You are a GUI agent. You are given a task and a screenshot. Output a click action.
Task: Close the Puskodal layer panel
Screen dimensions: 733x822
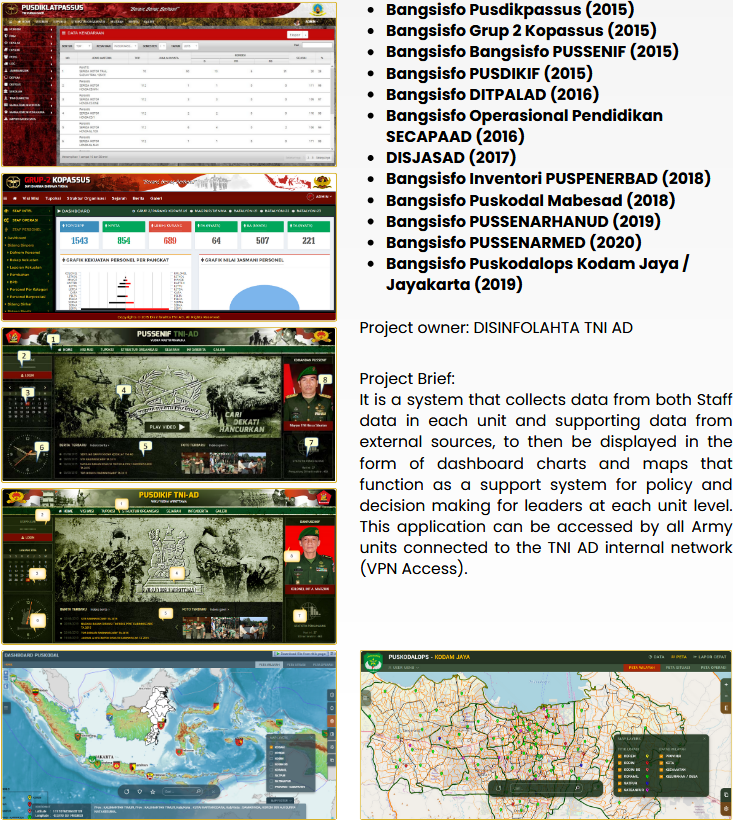[x=311, y=737]
